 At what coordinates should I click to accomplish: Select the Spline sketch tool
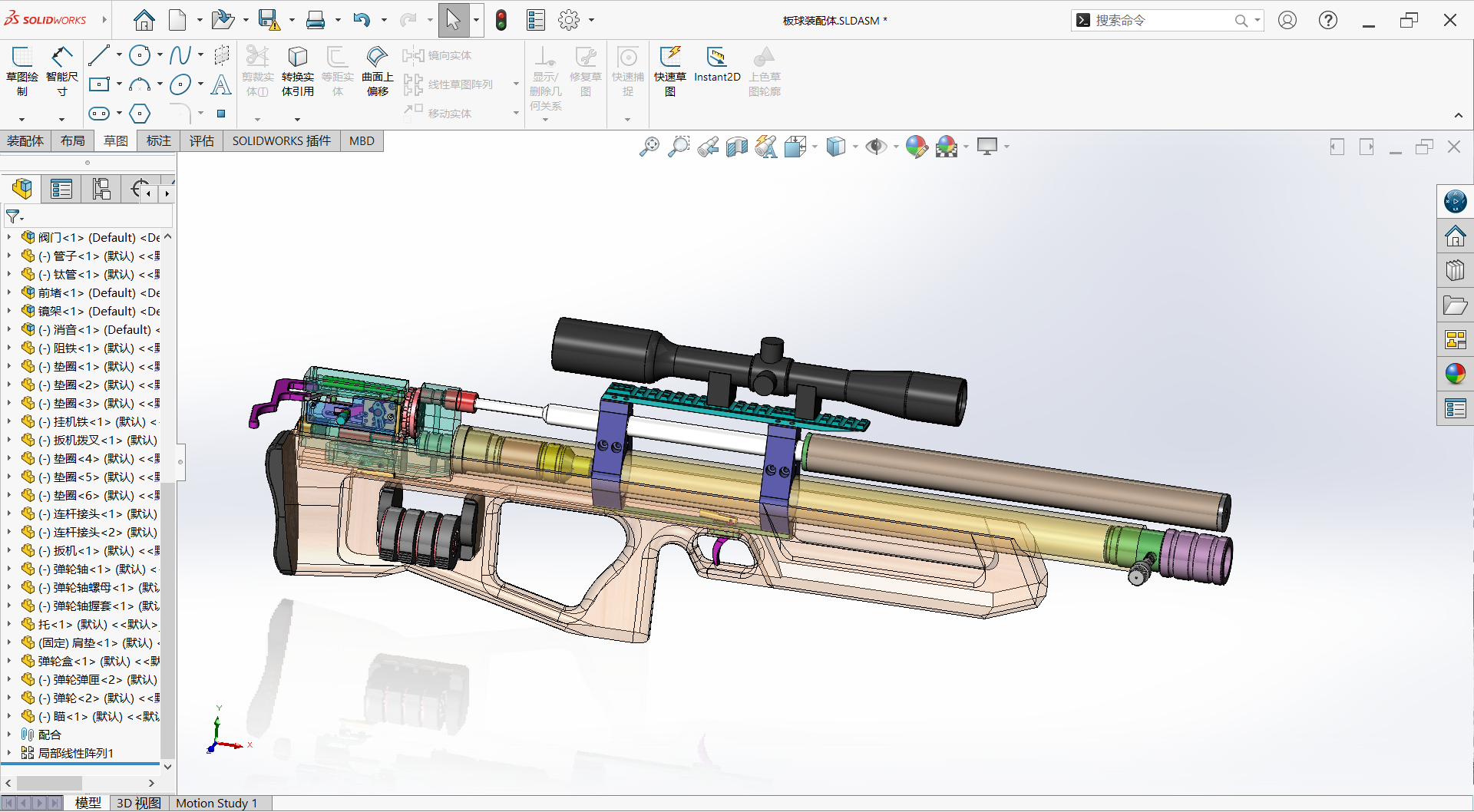[x=180, y=55]
